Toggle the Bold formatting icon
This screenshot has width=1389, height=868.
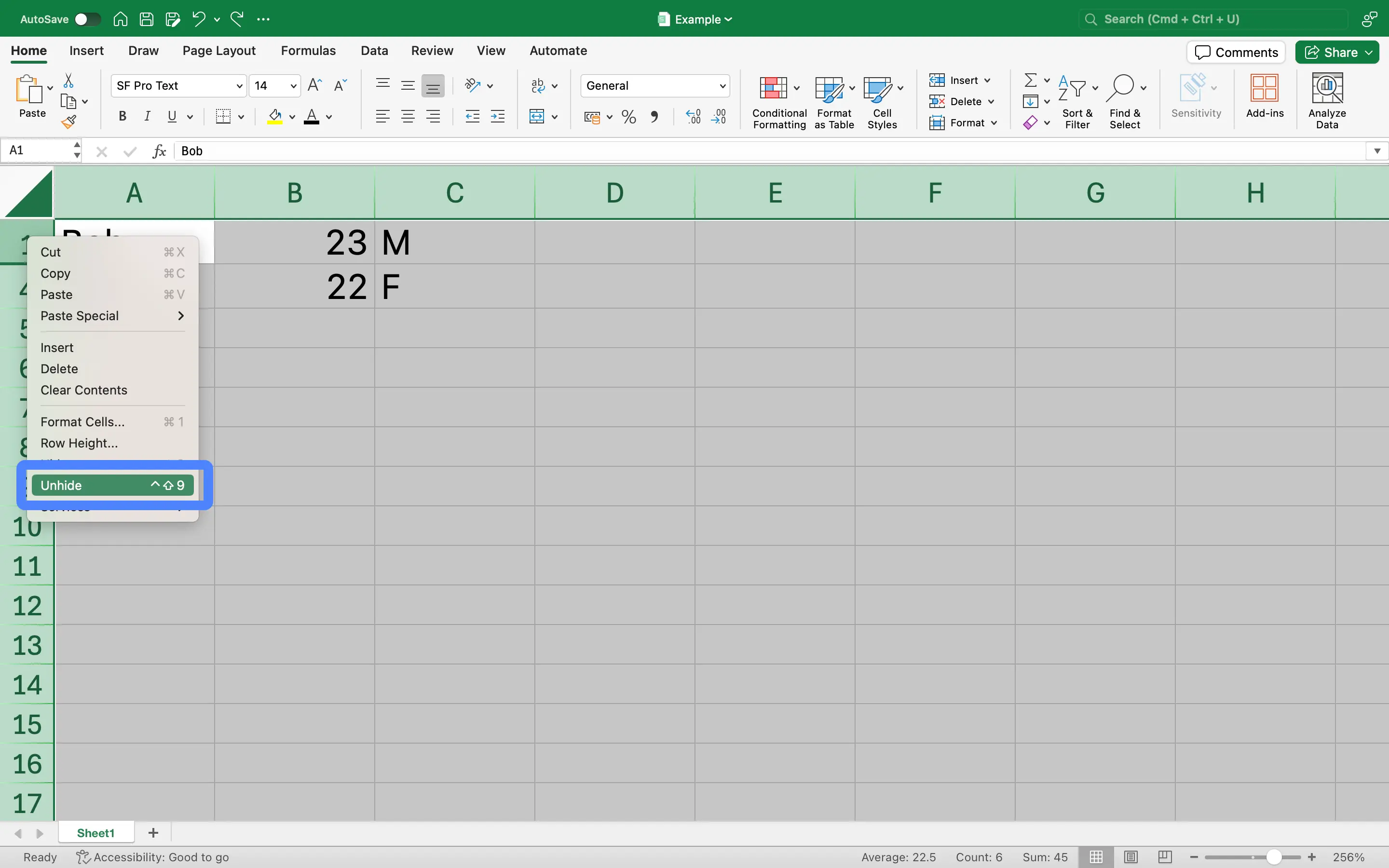click(119, 118)
